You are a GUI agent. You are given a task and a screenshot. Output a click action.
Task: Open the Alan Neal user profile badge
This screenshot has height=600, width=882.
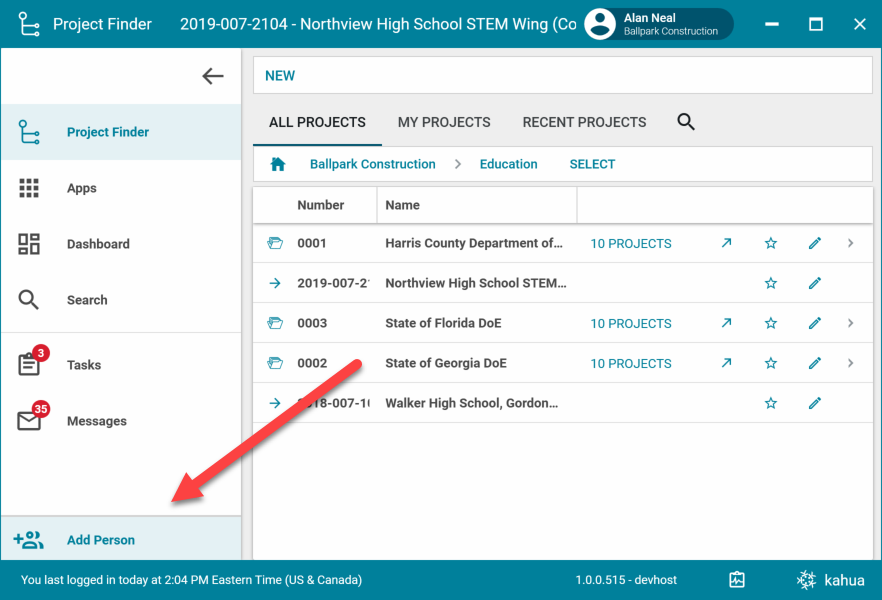[x=658, y=24]
